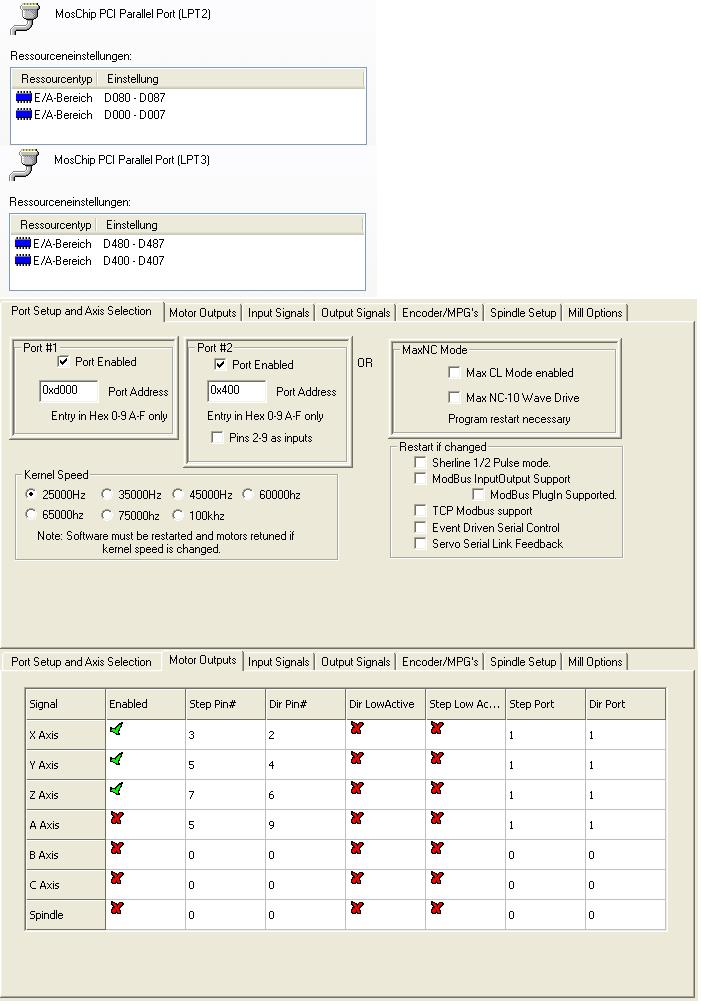Enable ModBus InputOutput Support
The width and height of the screenshot is (701, 1004).
[420, 478]
